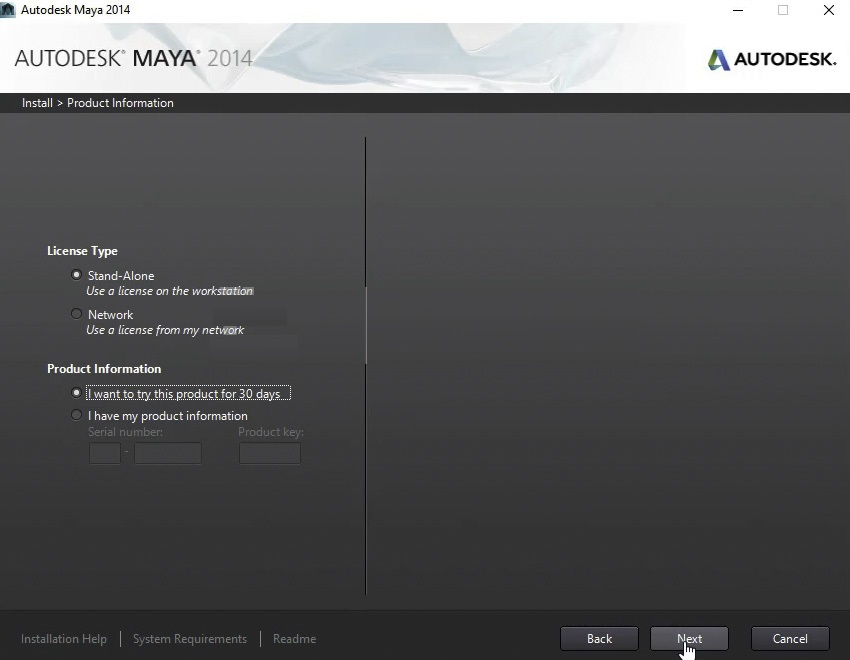850x660 pixels.
Task: Choose the Network license option
Action: click(x=77, y=314)
